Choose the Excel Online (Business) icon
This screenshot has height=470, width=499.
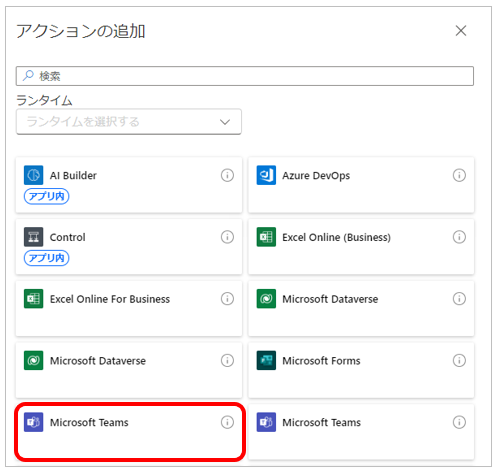pyautogui.click(x=266, y=237)
